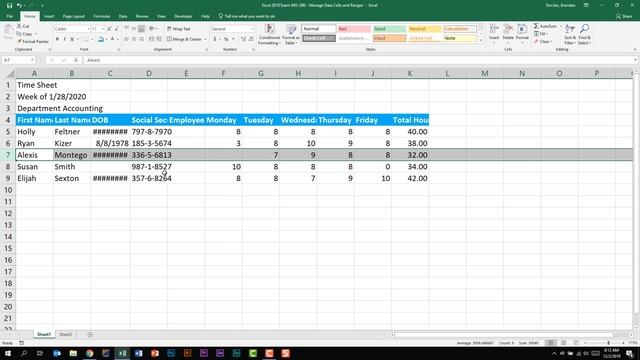Open Find & Select magnifier
The height and width of the screenshot is (360, 640).
pos(584,34)
